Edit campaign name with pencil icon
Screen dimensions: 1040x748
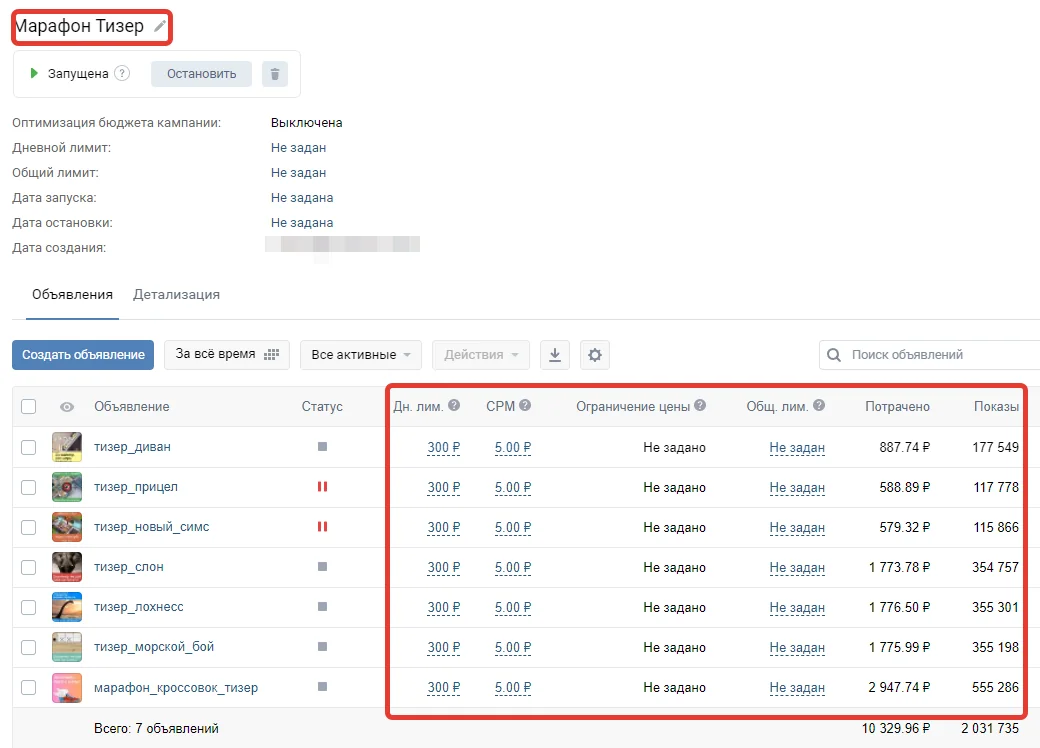[x=159, y=27]
